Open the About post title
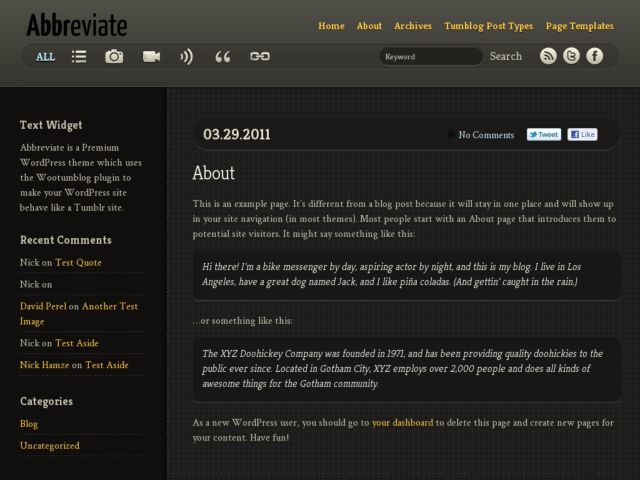 [213, 173]
